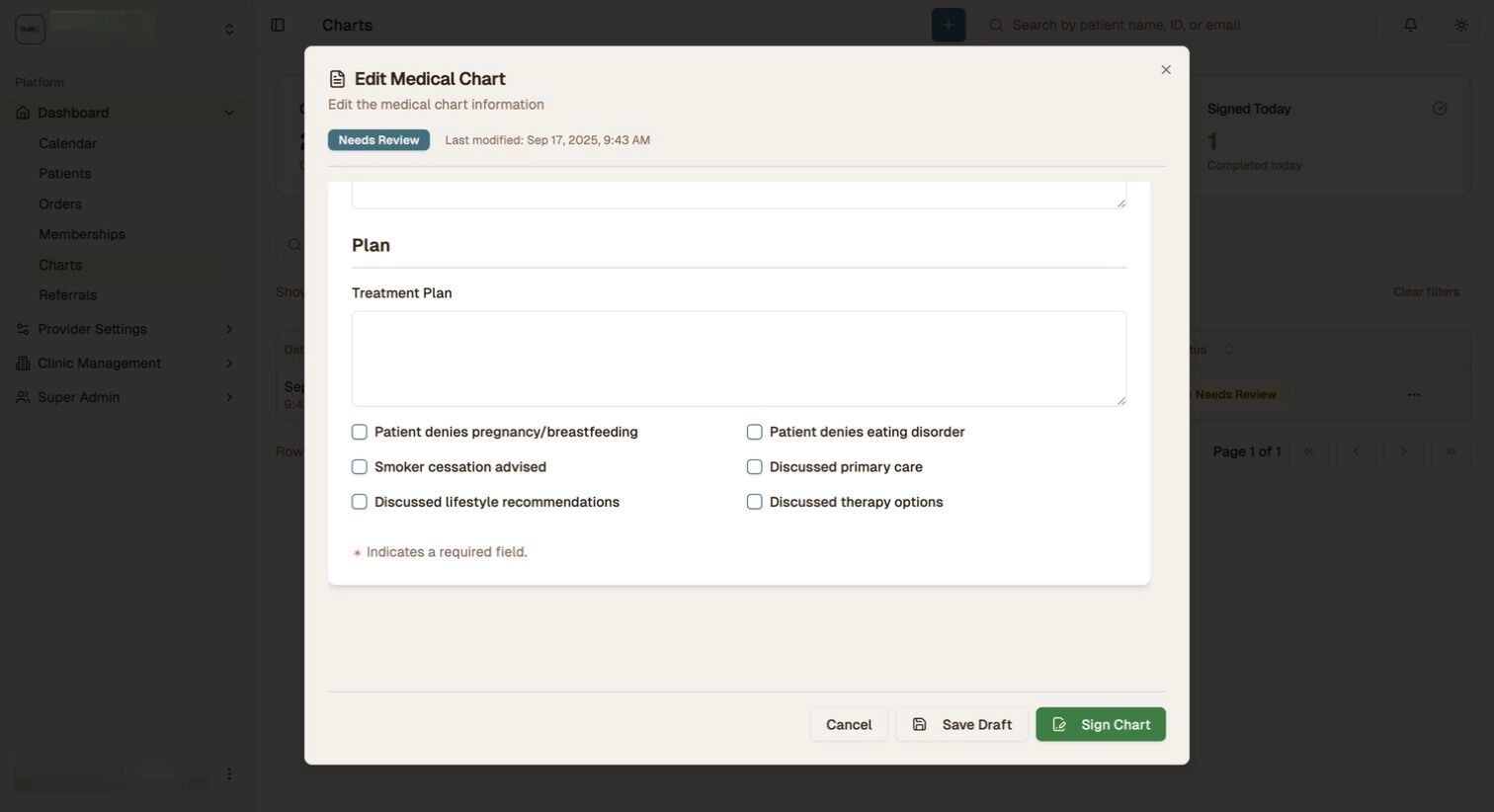The image size is (1494, 812).
Task: Toggle the sidebar panel icon
Action: 278,25
